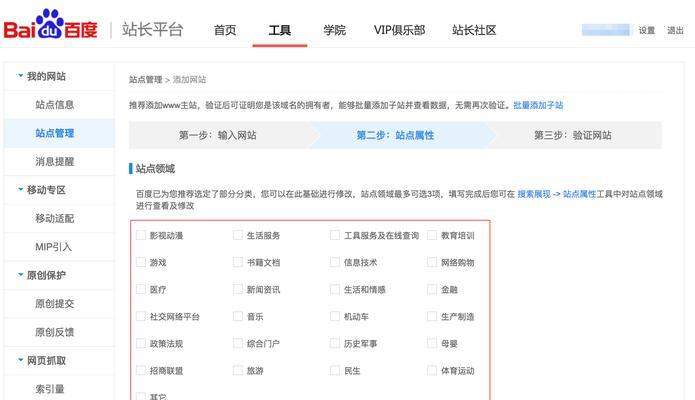Viewport: 695px width, 400px height.
Task: Check the 教育培训 checkbox
Action: (x=432, y=235)
